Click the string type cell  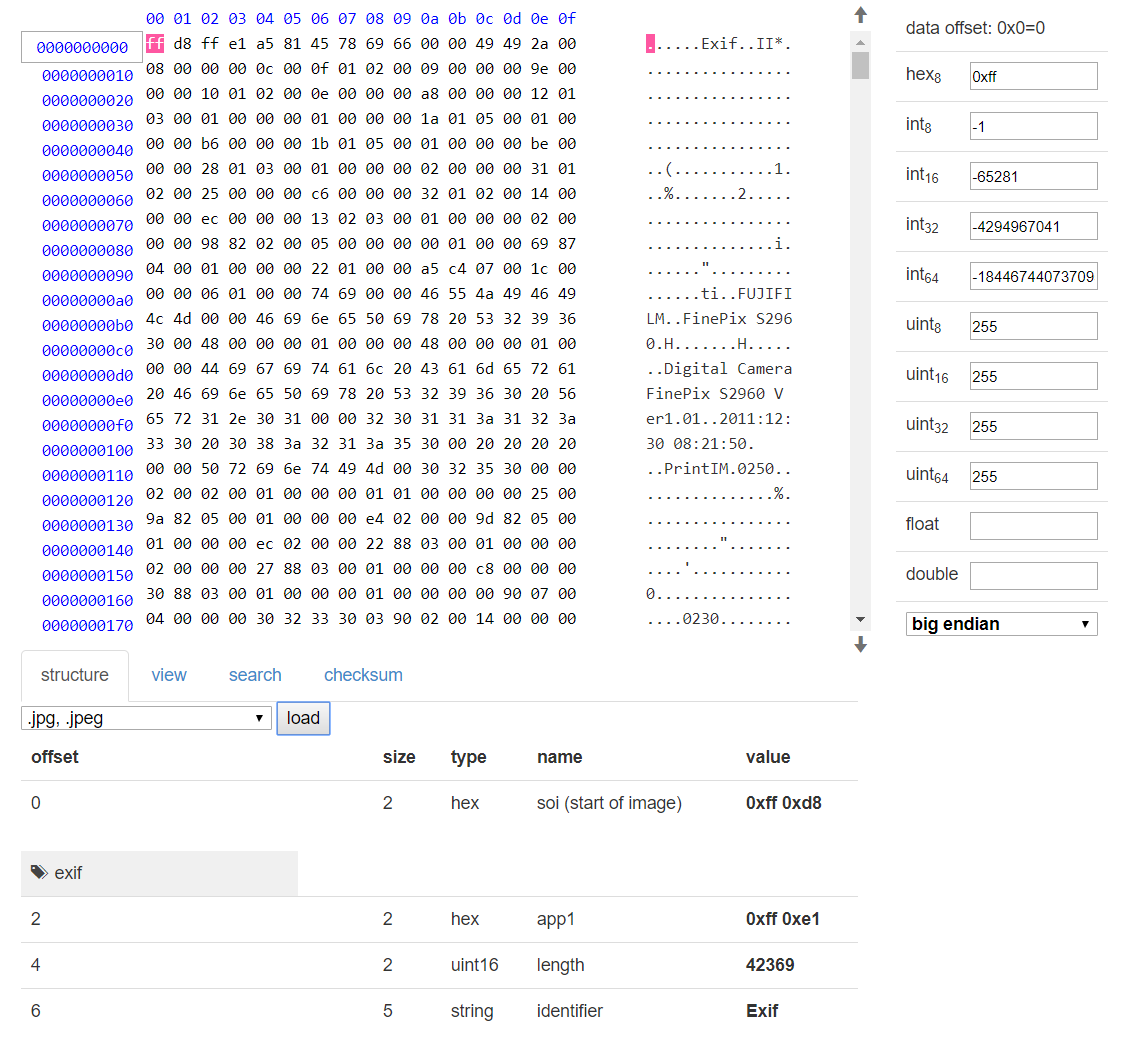pos(471,1011)
